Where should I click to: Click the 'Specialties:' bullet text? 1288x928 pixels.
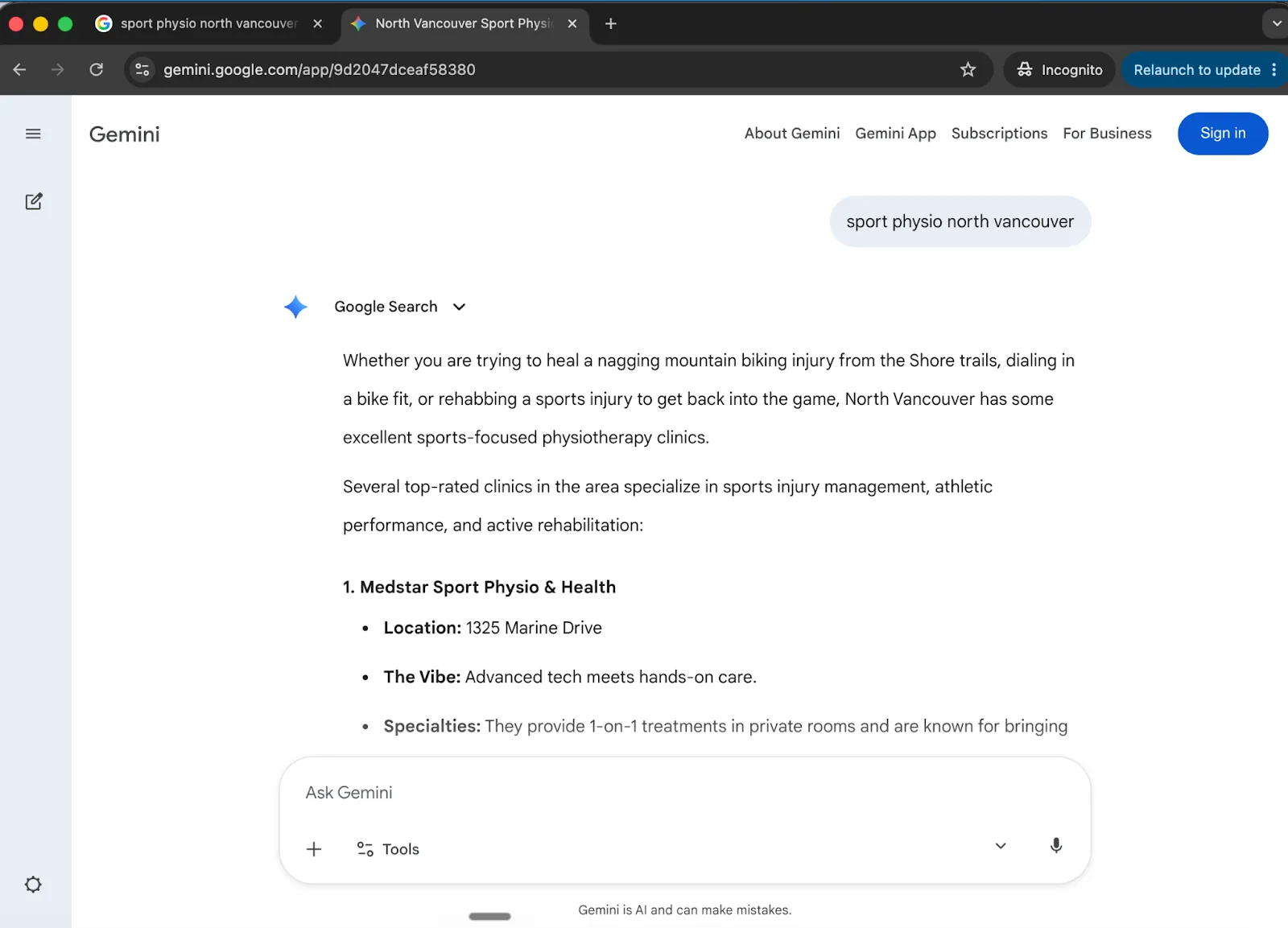(725, 726)
